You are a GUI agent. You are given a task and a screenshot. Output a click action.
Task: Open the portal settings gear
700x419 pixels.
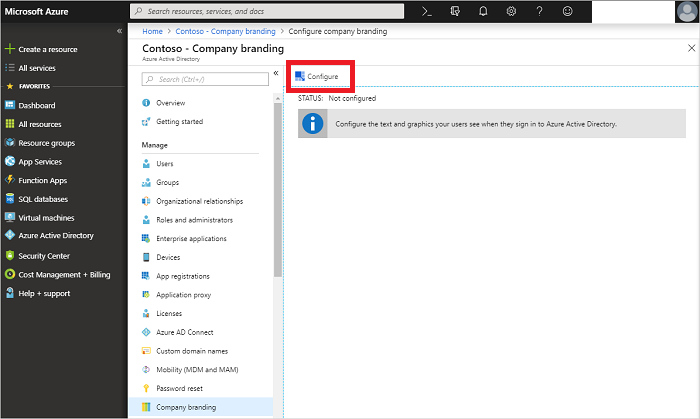tap(511, 12)
